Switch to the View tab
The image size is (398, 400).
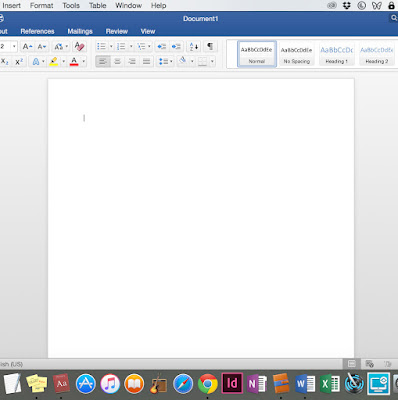148,31
